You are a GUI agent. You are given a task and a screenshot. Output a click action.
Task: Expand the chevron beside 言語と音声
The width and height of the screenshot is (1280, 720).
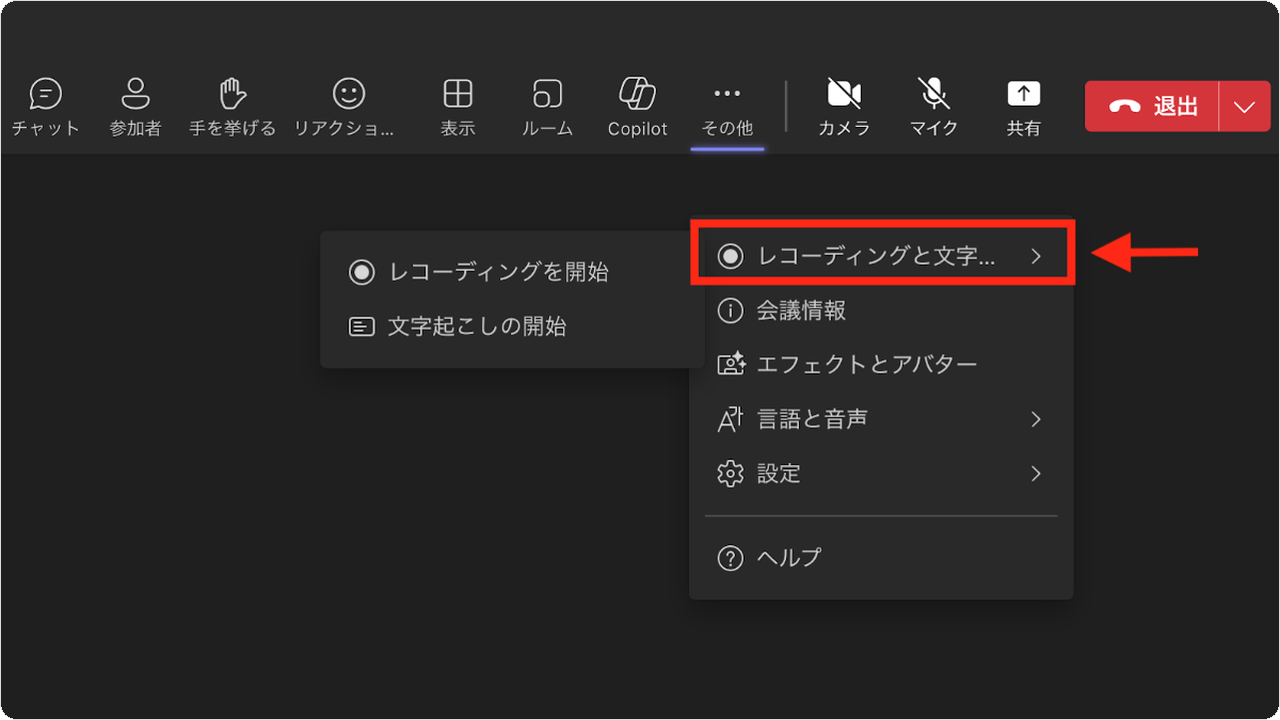point(1036,419)
